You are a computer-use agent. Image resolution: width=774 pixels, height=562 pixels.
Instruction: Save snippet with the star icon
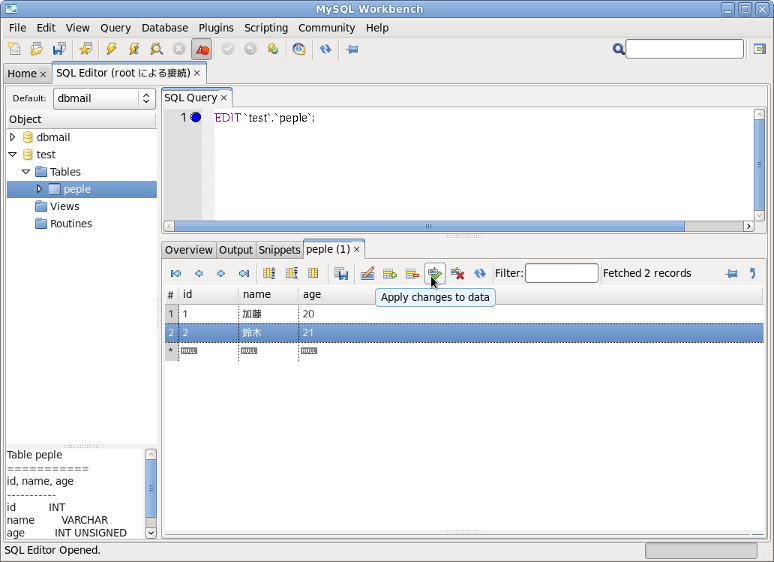[85, 49]
